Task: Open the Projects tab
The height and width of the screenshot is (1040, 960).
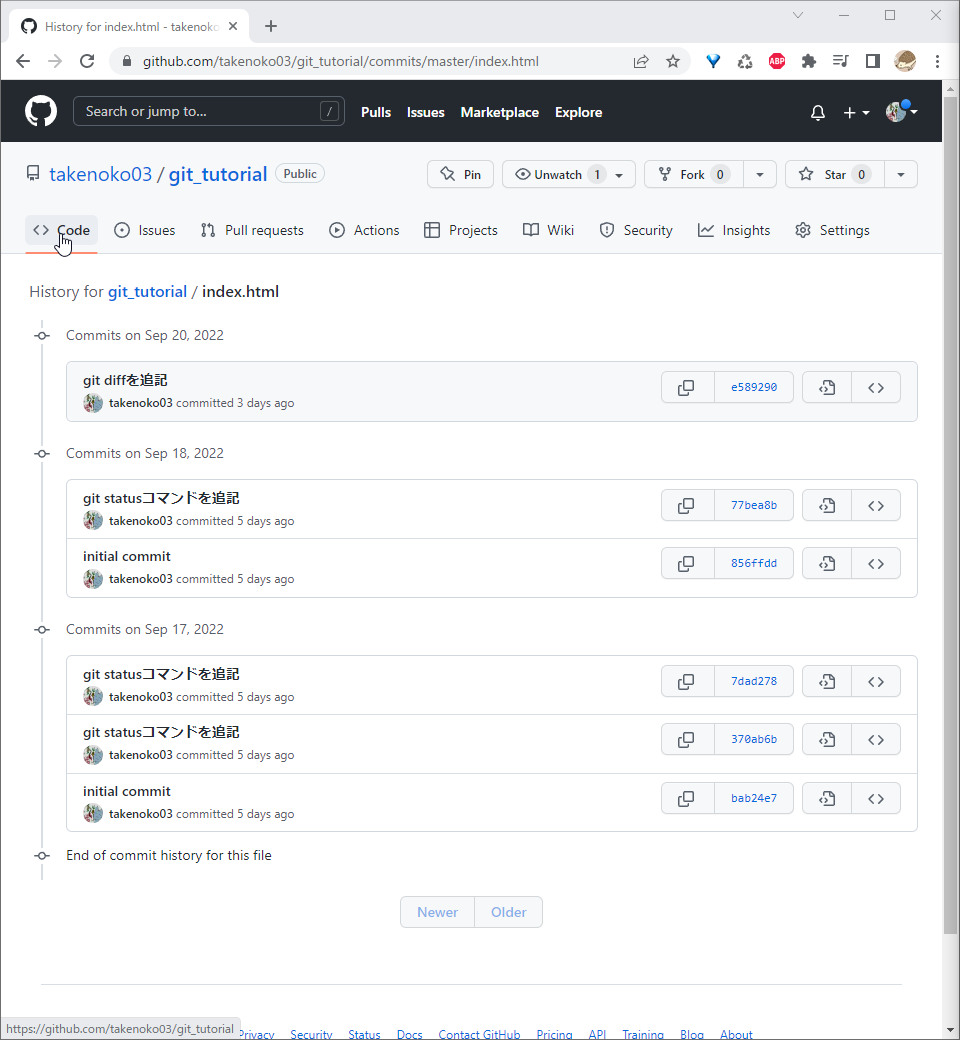Action: [x=461, y=230]
